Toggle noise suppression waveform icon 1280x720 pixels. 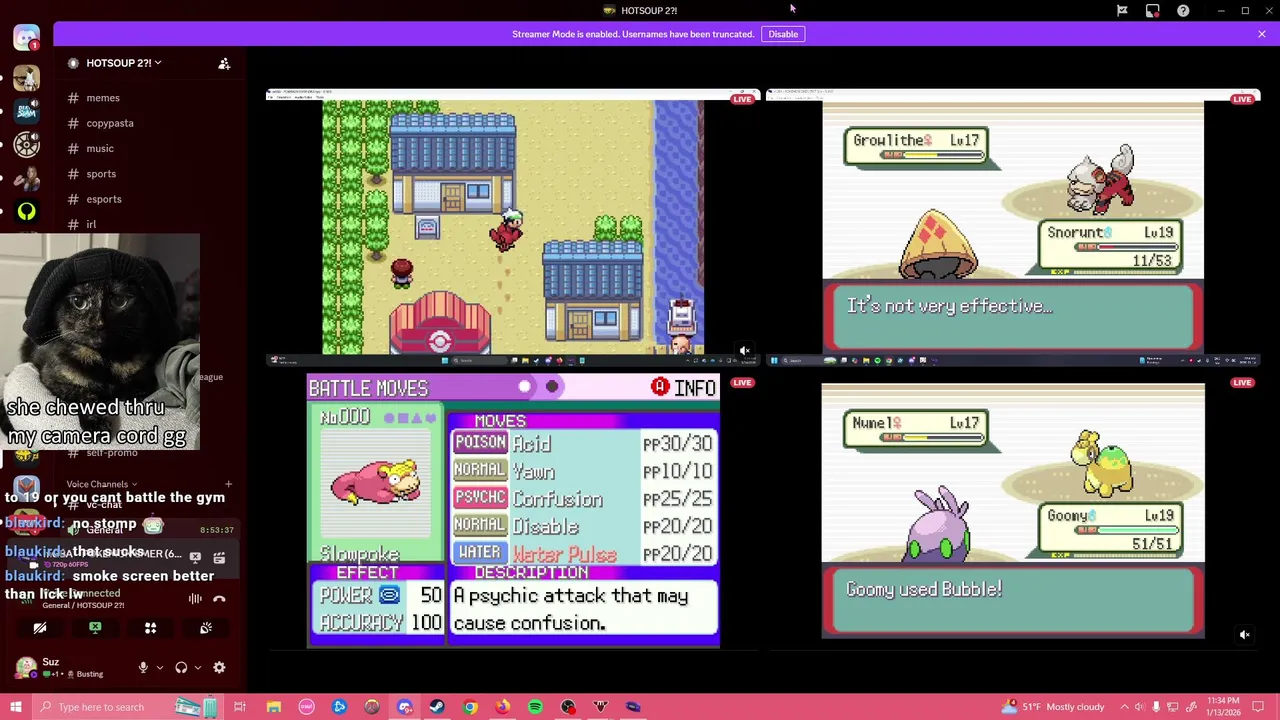[x=195, y=599]
